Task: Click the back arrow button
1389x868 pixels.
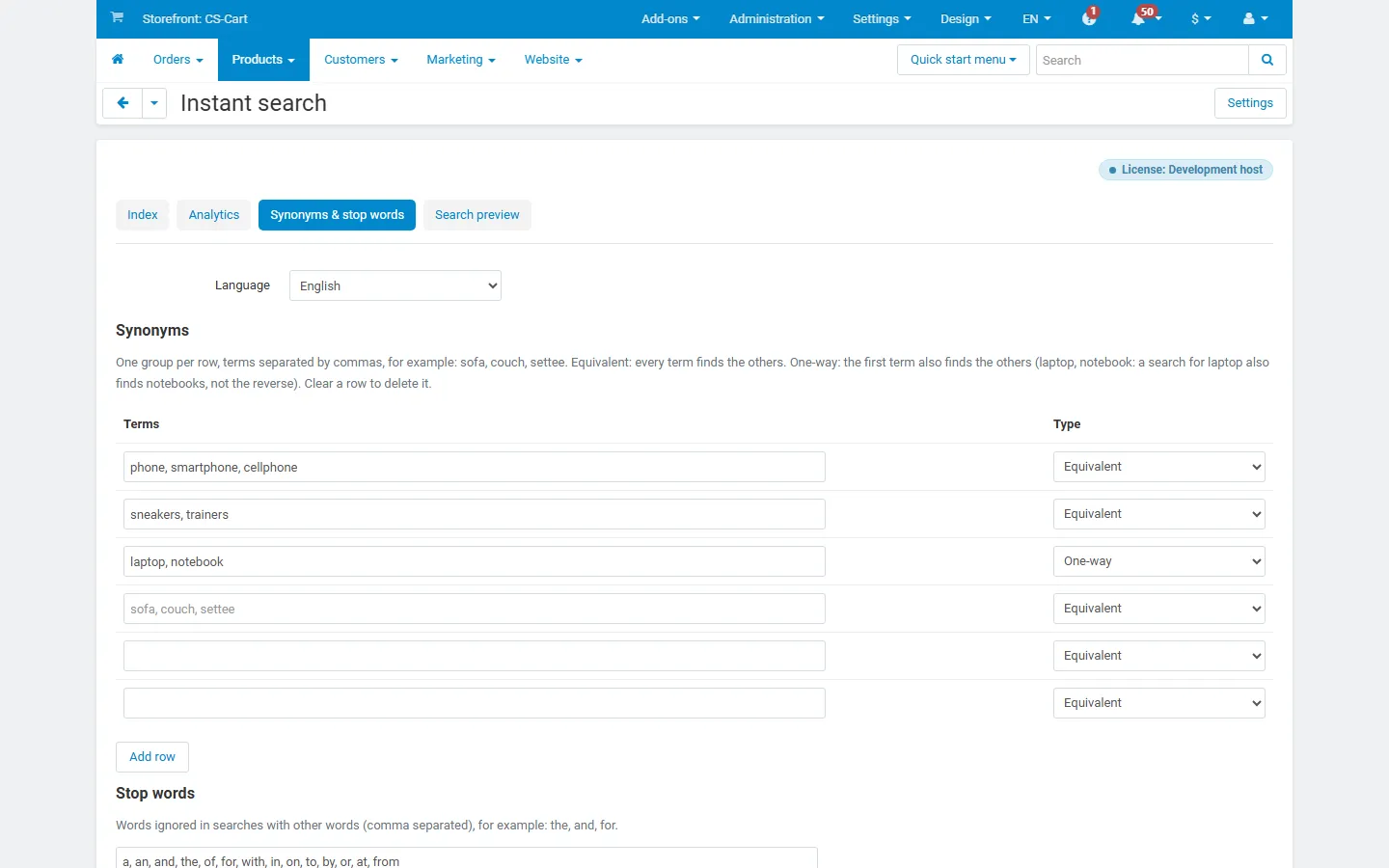Action: 123,103
